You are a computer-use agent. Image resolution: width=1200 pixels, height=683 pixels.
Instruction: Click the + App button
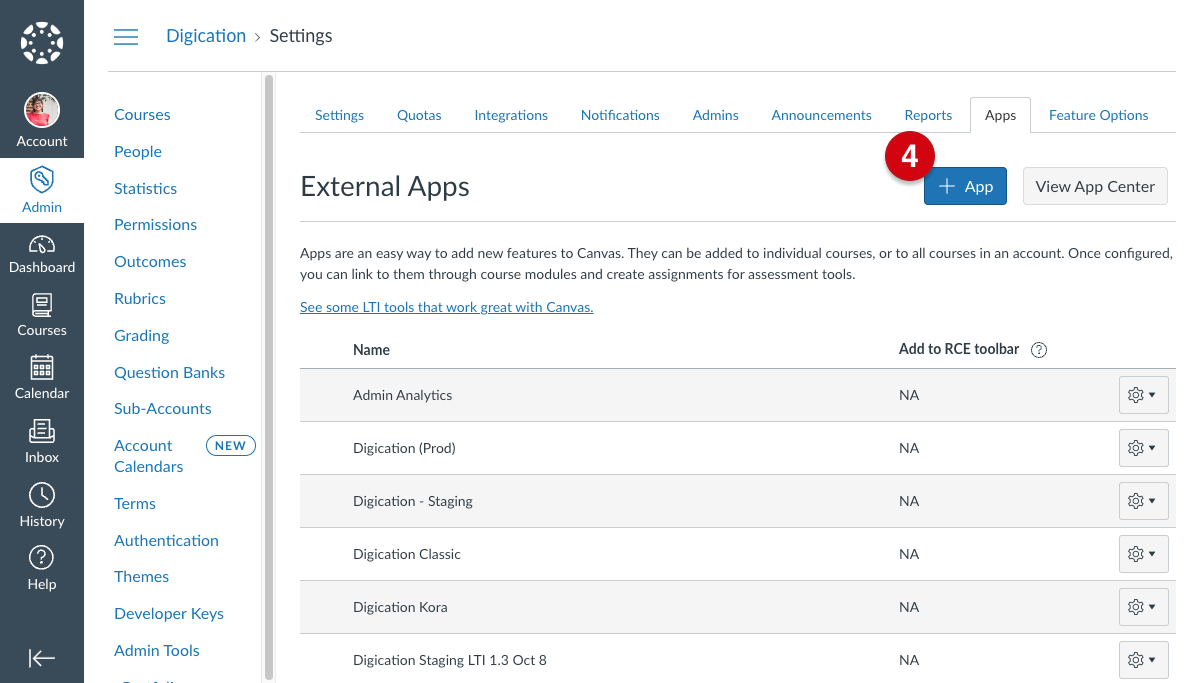click(x=965, y=186)
